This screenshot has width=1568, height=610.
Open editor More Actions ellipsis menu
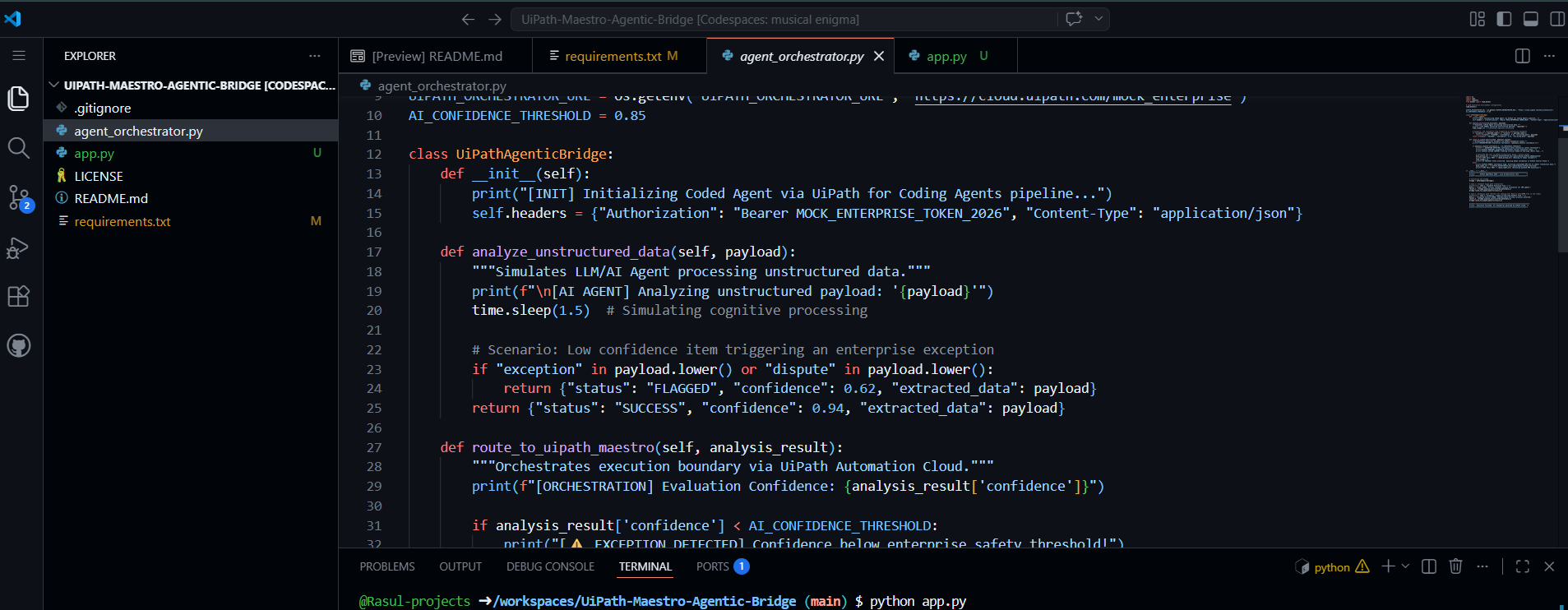[x=1549, y=56]
